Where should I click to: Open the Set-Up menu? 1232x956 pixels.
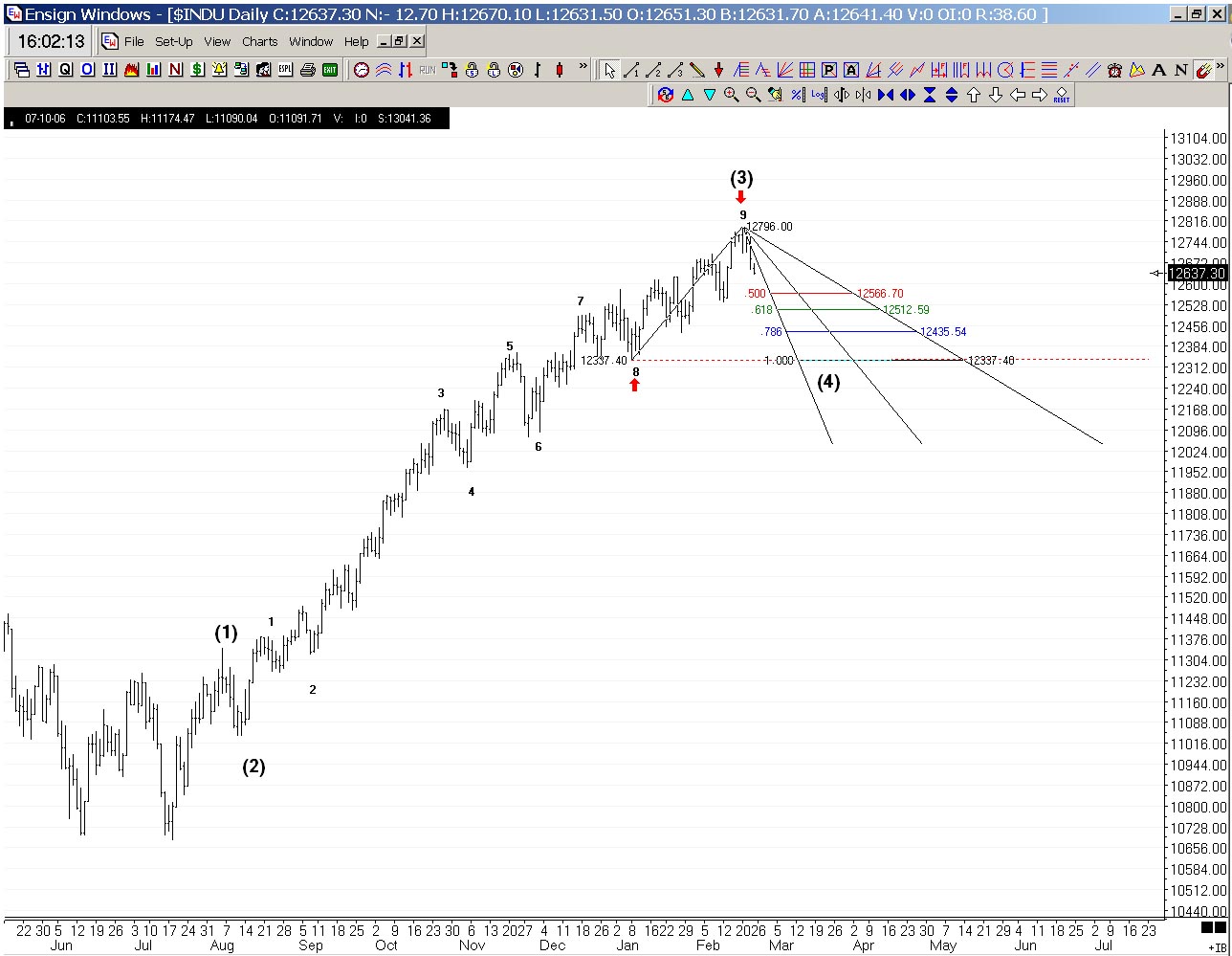(x=174, y=42)
